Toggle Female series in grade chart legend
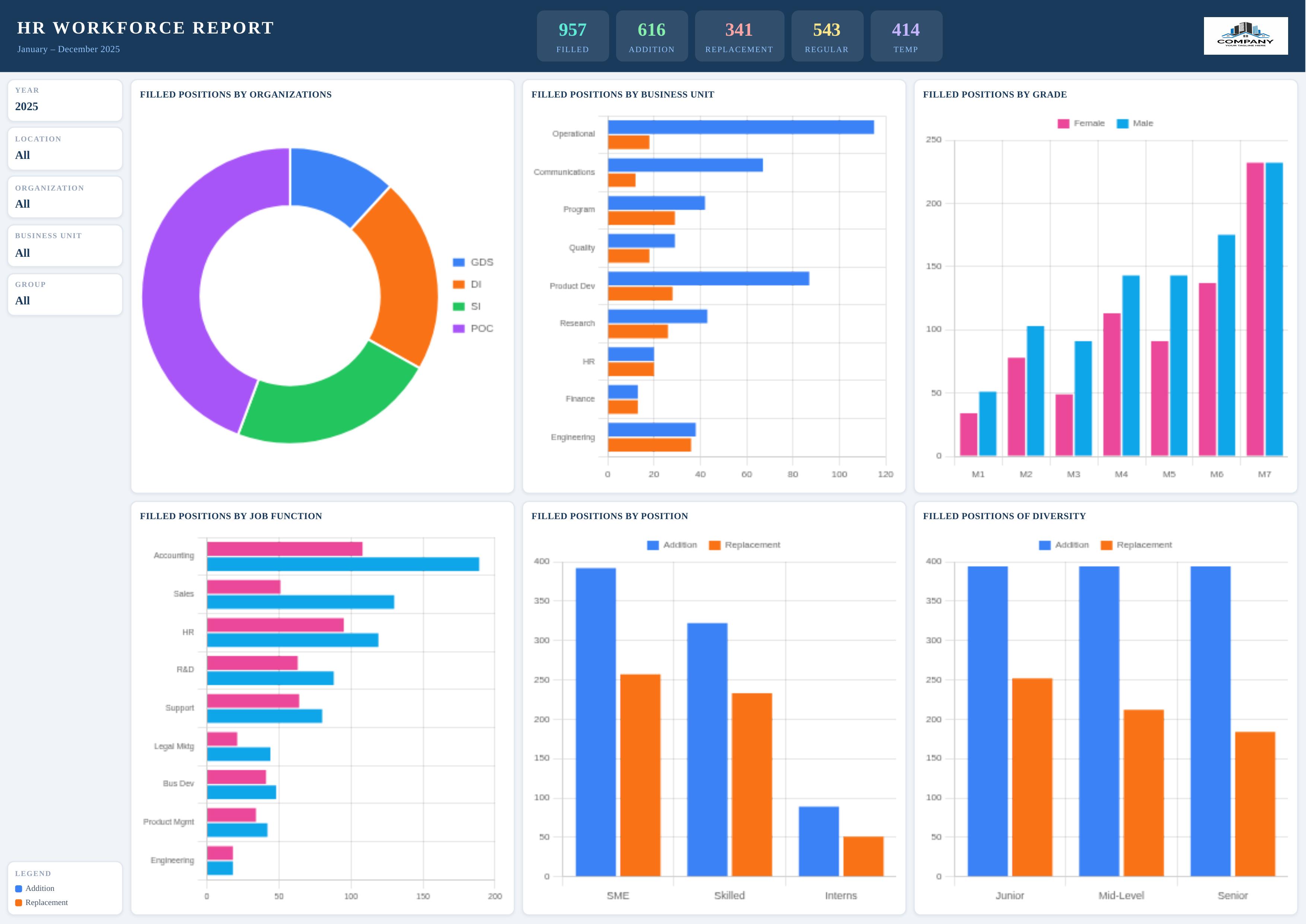The height and width of the screenshot is (924, 1306). click(1063, 124)
